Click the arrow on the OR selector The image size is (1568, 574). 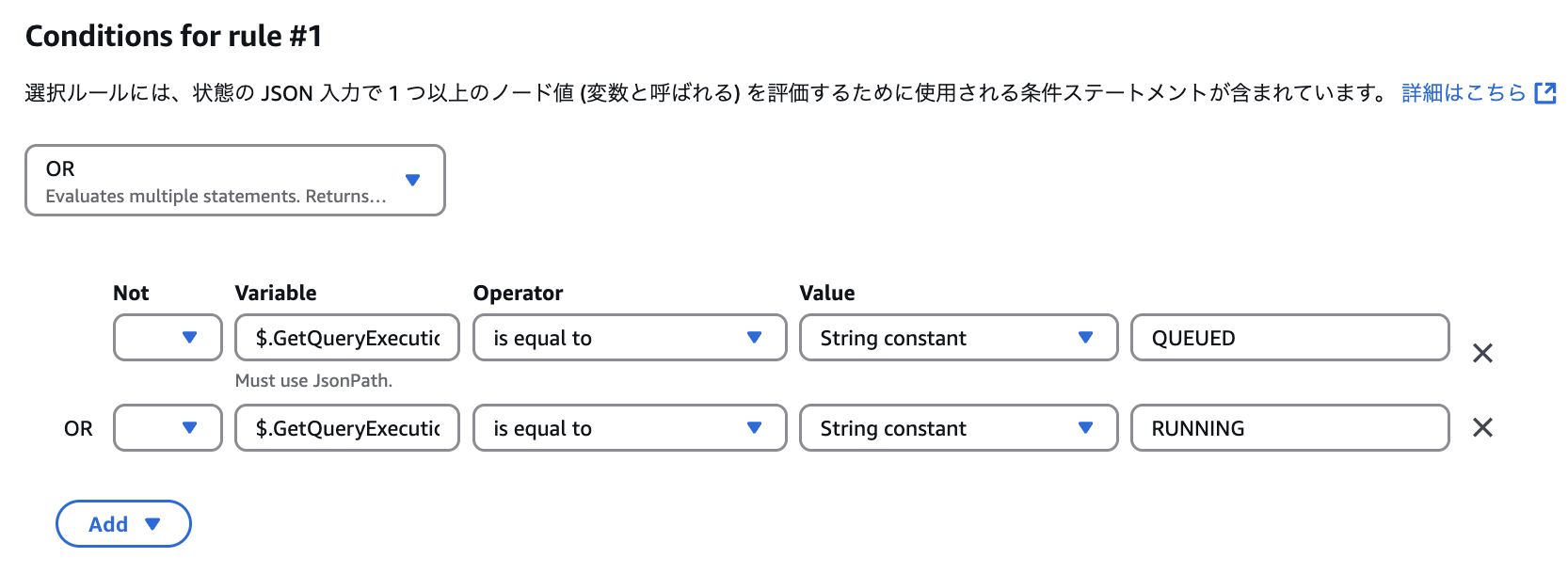coord(412,180)
